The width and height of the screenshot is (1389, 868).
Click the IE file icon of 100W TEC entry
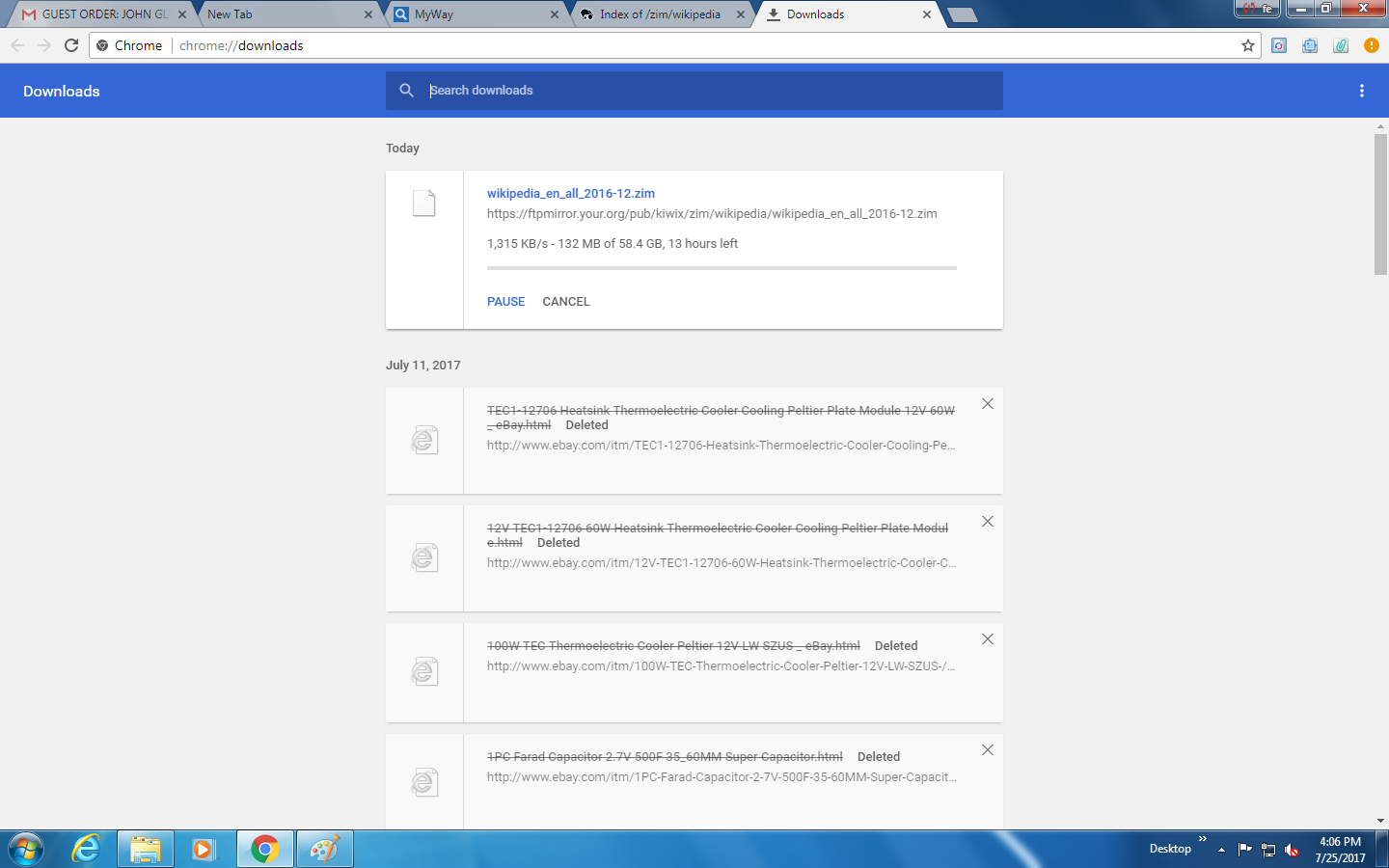pos(424,671)
